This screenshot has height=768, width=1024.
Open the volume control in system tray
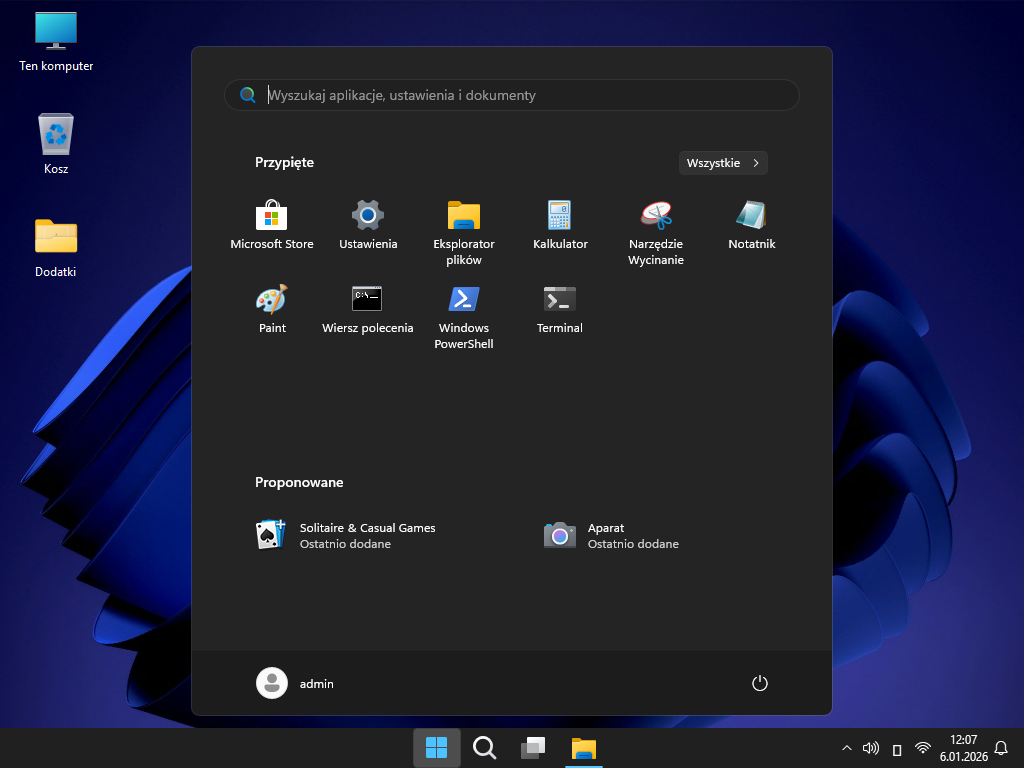[x=871, y=748]
